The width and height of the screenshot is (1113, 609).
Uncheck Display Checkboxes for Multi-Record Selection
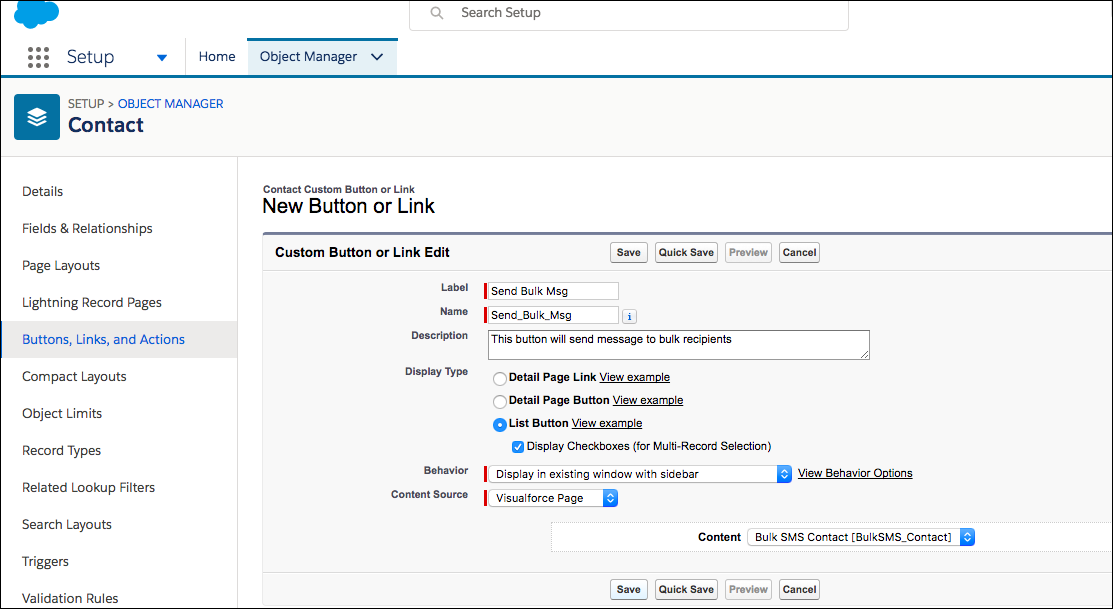click(518, 447)
